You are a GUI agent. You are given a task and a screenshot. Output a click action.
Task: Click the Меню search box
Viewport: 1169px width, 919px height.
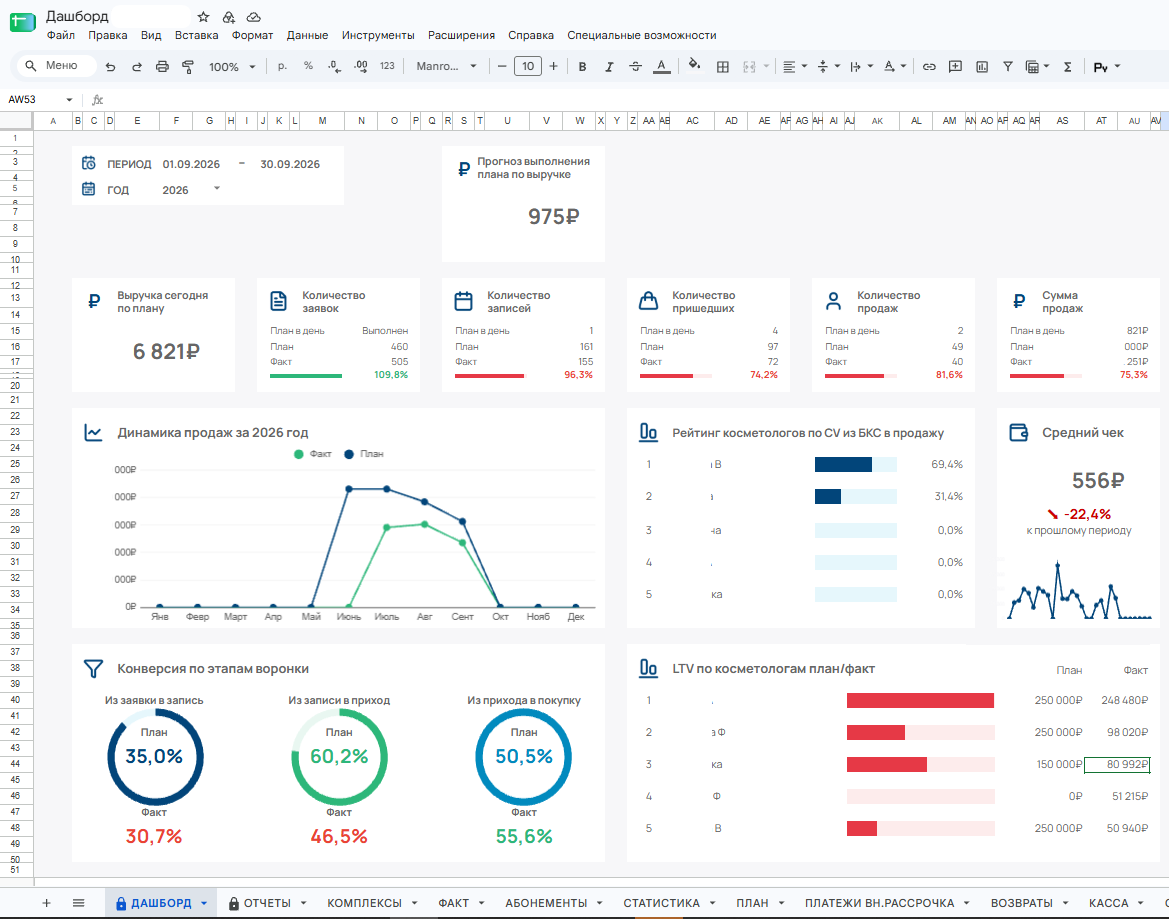pyautogui.click(x=57, y=66)
